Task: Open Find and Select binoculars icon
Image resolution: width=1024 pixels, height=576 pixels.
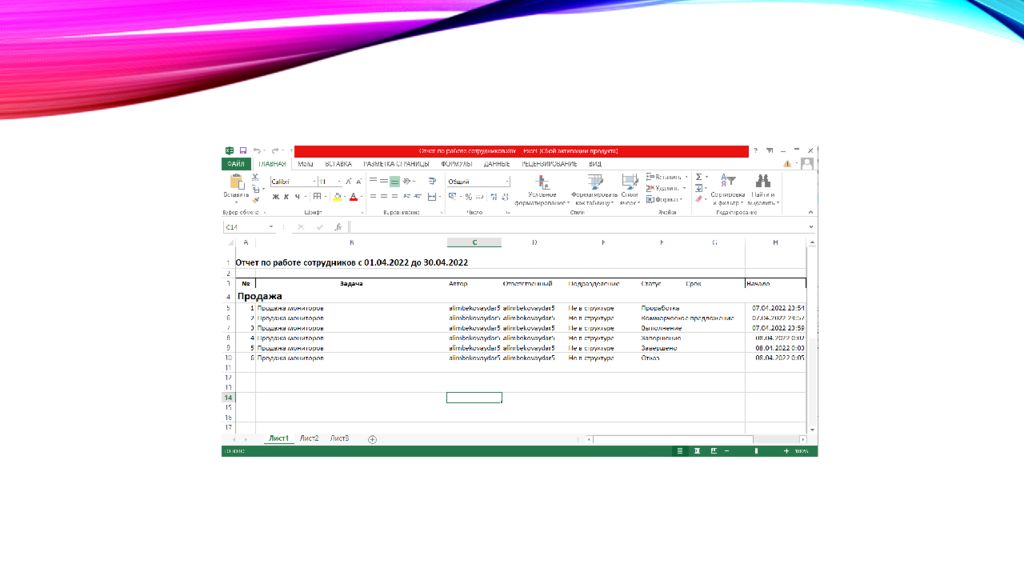Action: (763, 182)
